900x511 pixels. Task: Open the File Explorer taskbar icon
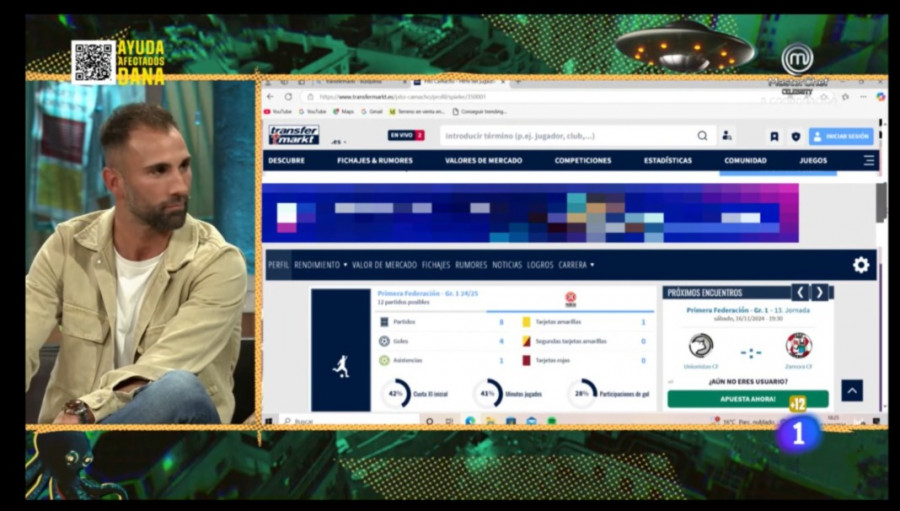point(490,421)
